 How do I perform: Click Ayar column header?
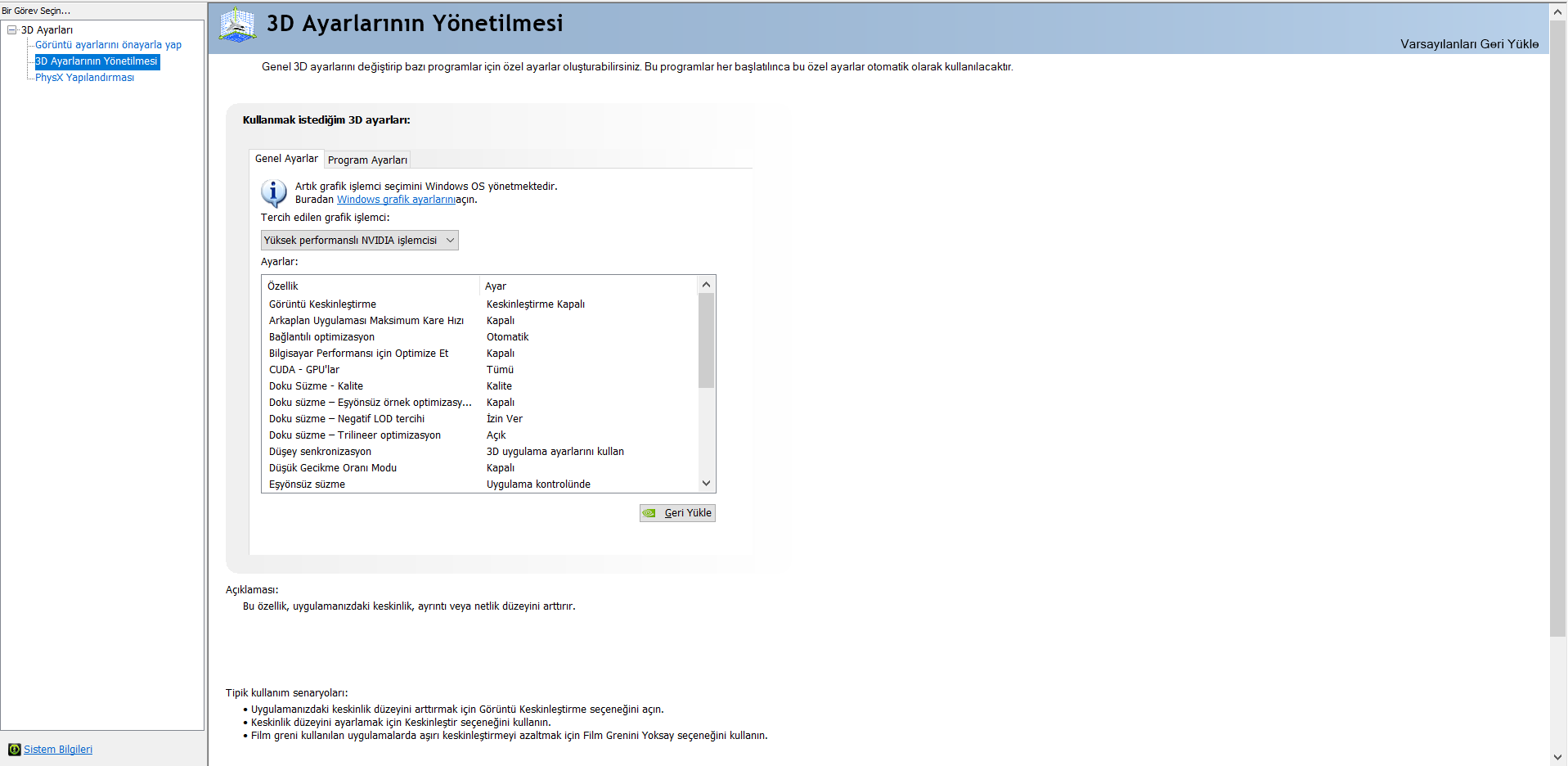pos(589,286)
